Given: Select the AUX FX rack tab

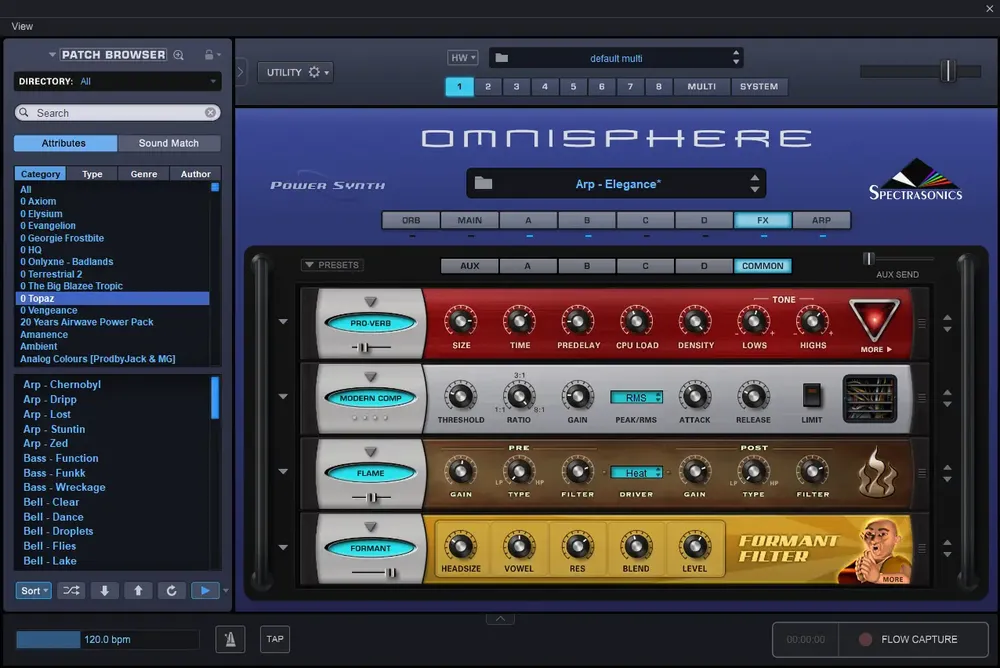Looking at the screenshot, I should coord(469,266).
